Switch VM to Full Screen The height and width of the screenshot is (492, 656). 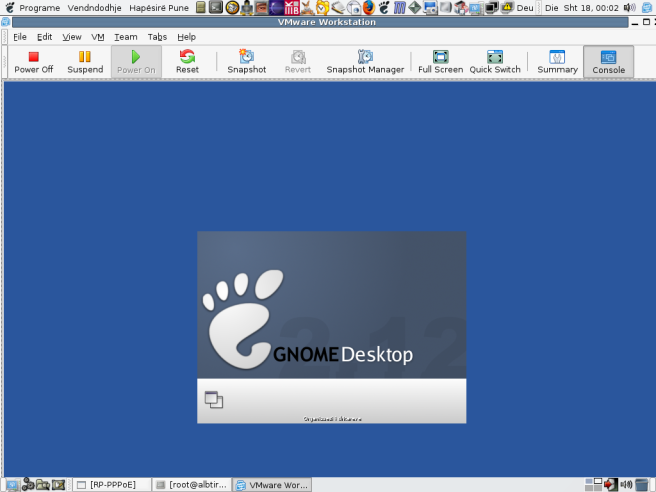coord(441,62)
